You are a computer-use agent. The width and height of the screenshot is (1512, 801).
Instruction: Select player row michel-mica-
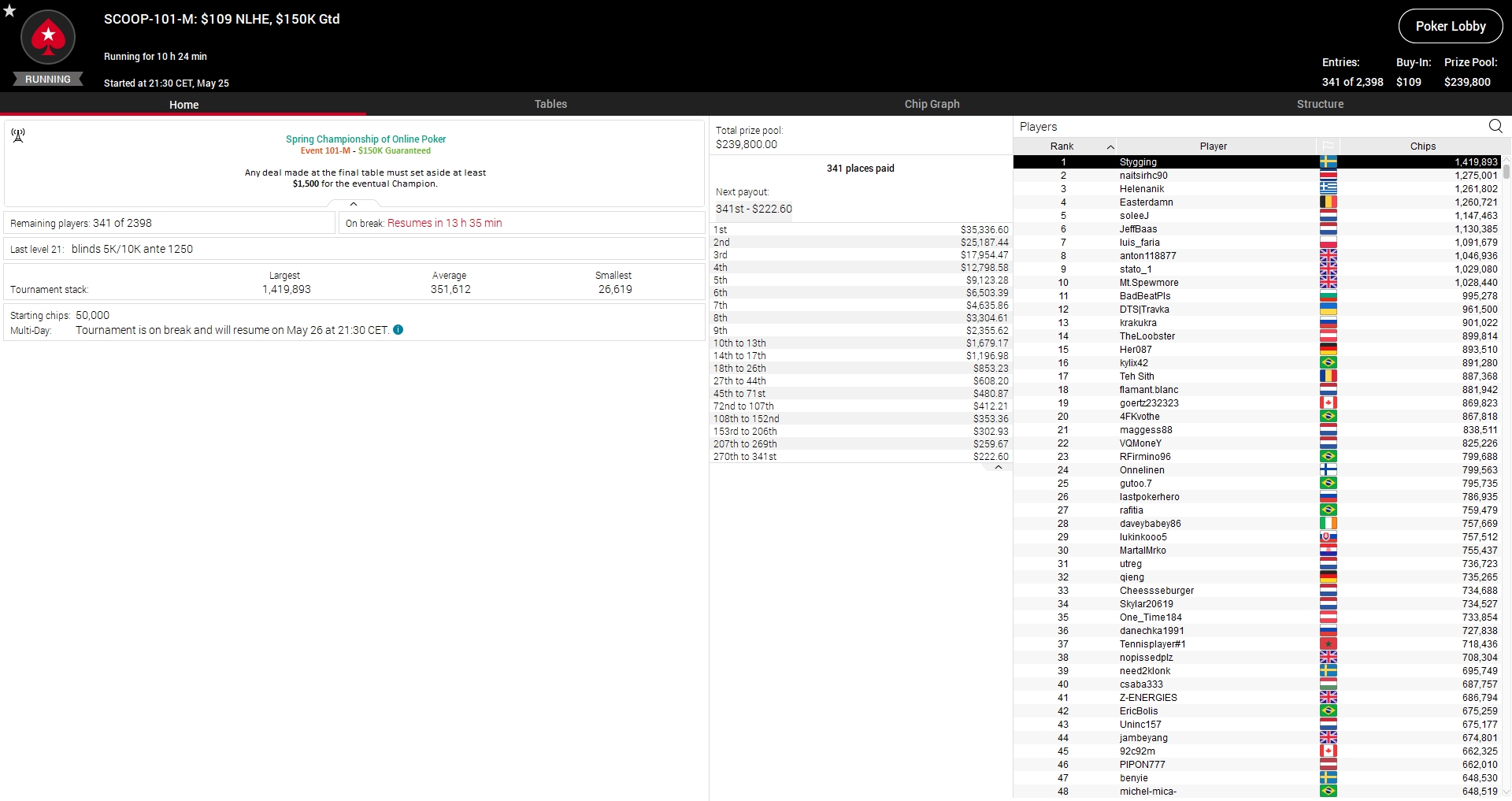[1257, 792]
